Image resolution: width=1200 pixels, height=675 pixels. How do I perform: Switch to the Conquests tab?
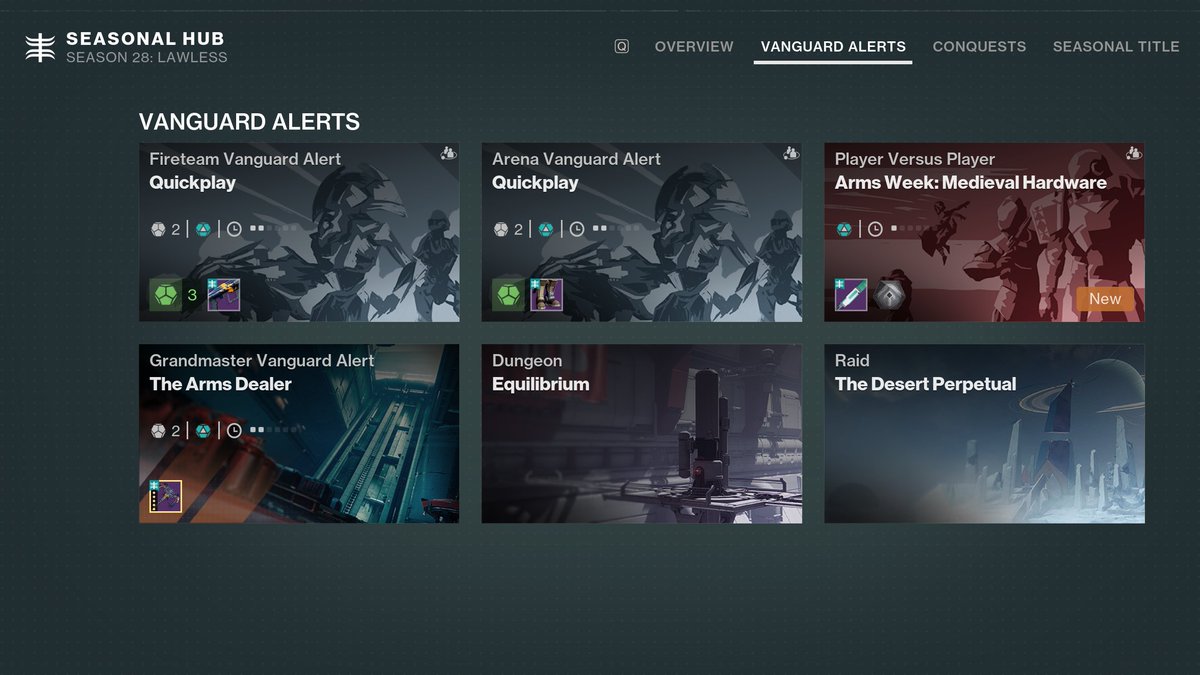point(979,47)
